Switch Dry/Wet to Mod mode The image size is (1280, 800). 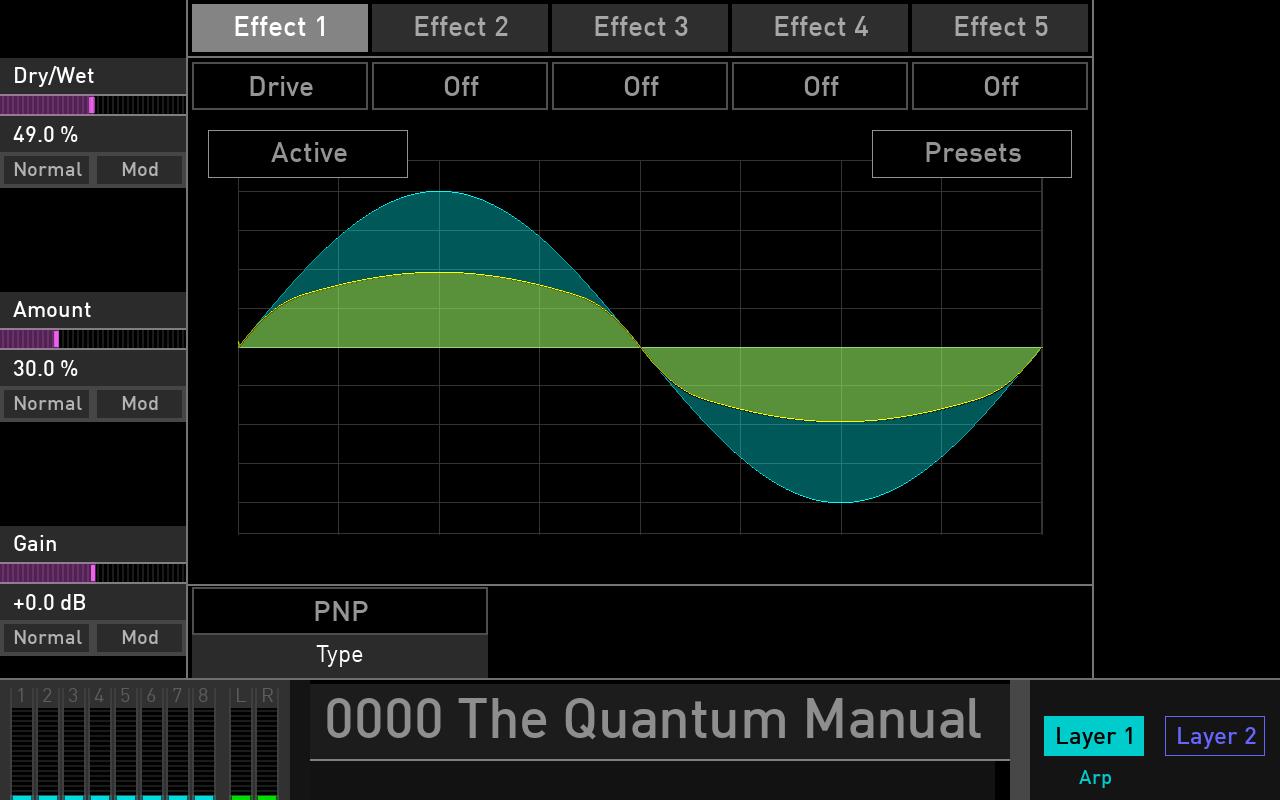pos(139,169)
